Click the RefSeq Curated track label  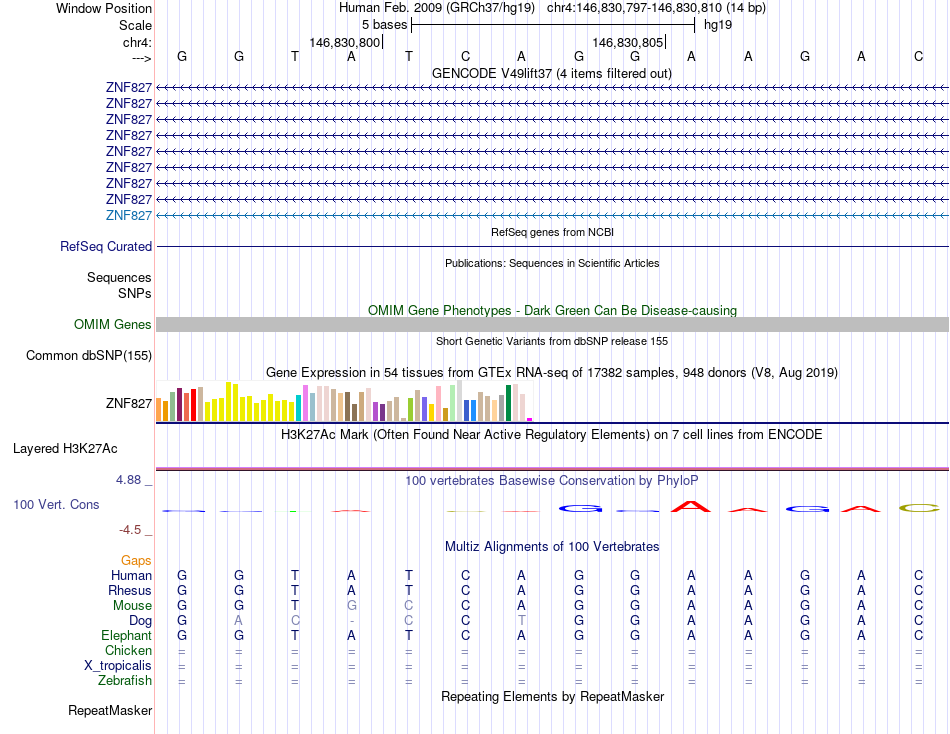(106, 247)
